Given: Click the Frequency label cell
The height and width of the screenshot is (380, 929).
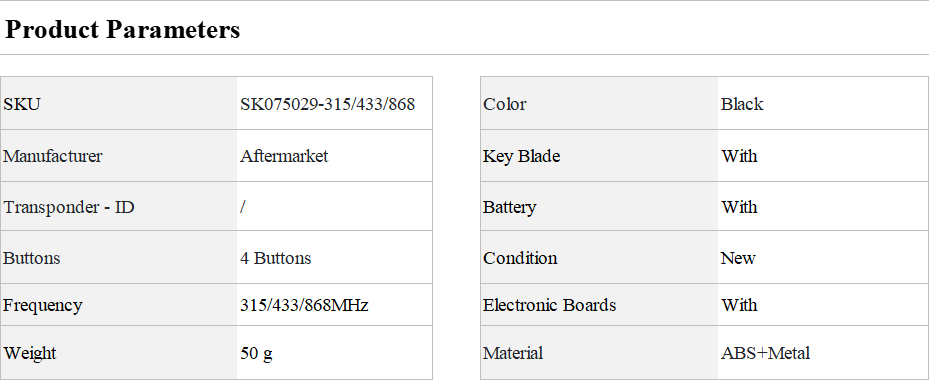Looking at the screenshot, I should pyautogui.click(x=119, y=305).
